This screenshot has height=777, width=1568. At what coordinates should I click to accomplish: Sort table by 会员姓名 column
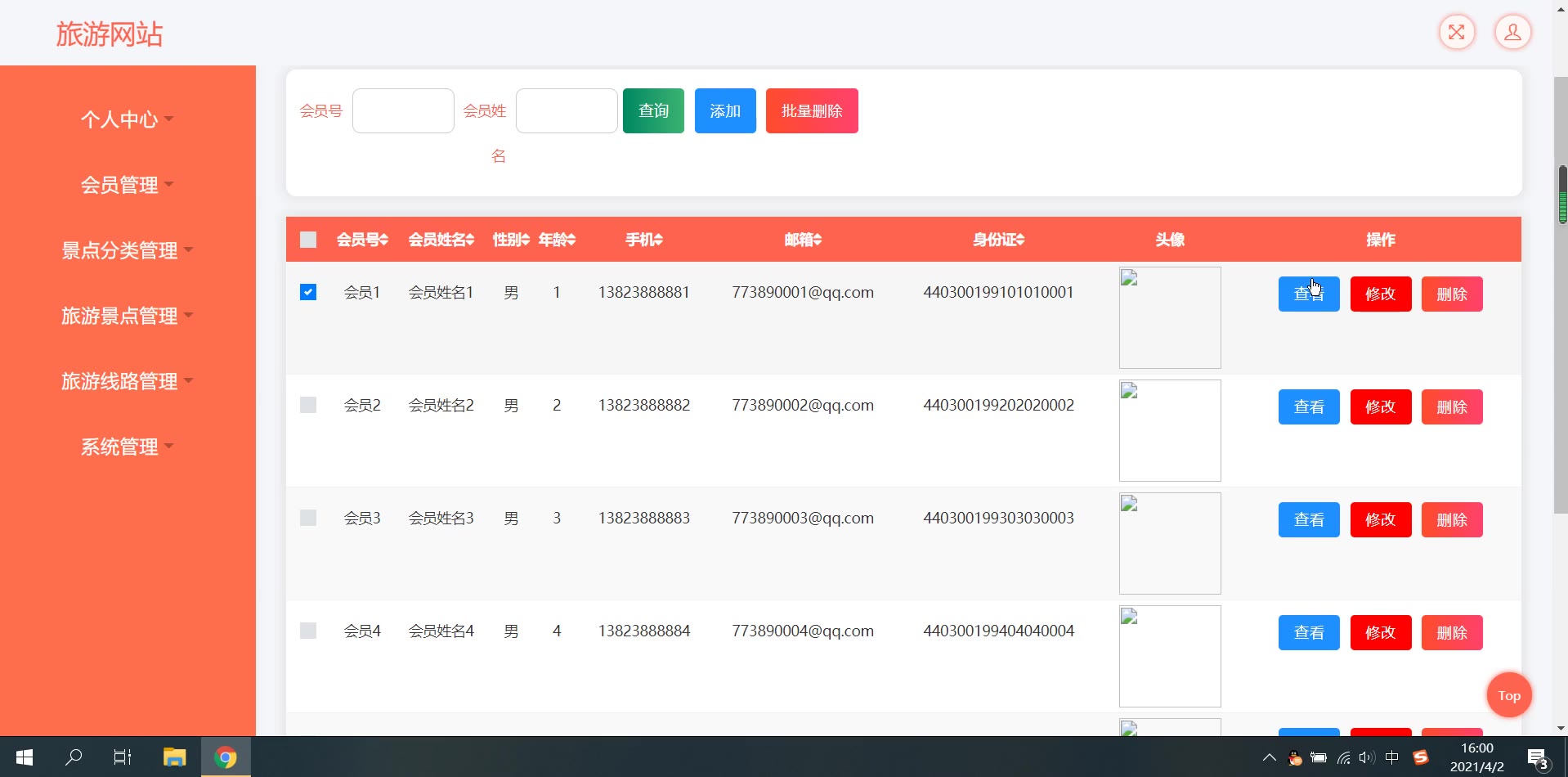[x=441, y=240]
